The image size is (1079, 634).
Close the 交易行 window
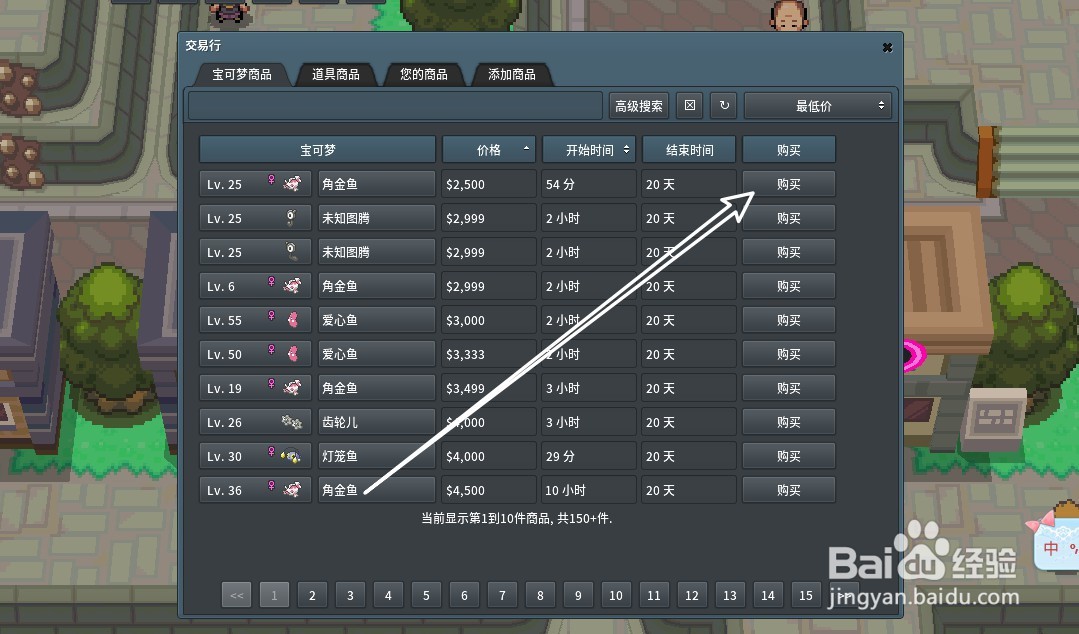pyautogui.click(x=887, y=47)
